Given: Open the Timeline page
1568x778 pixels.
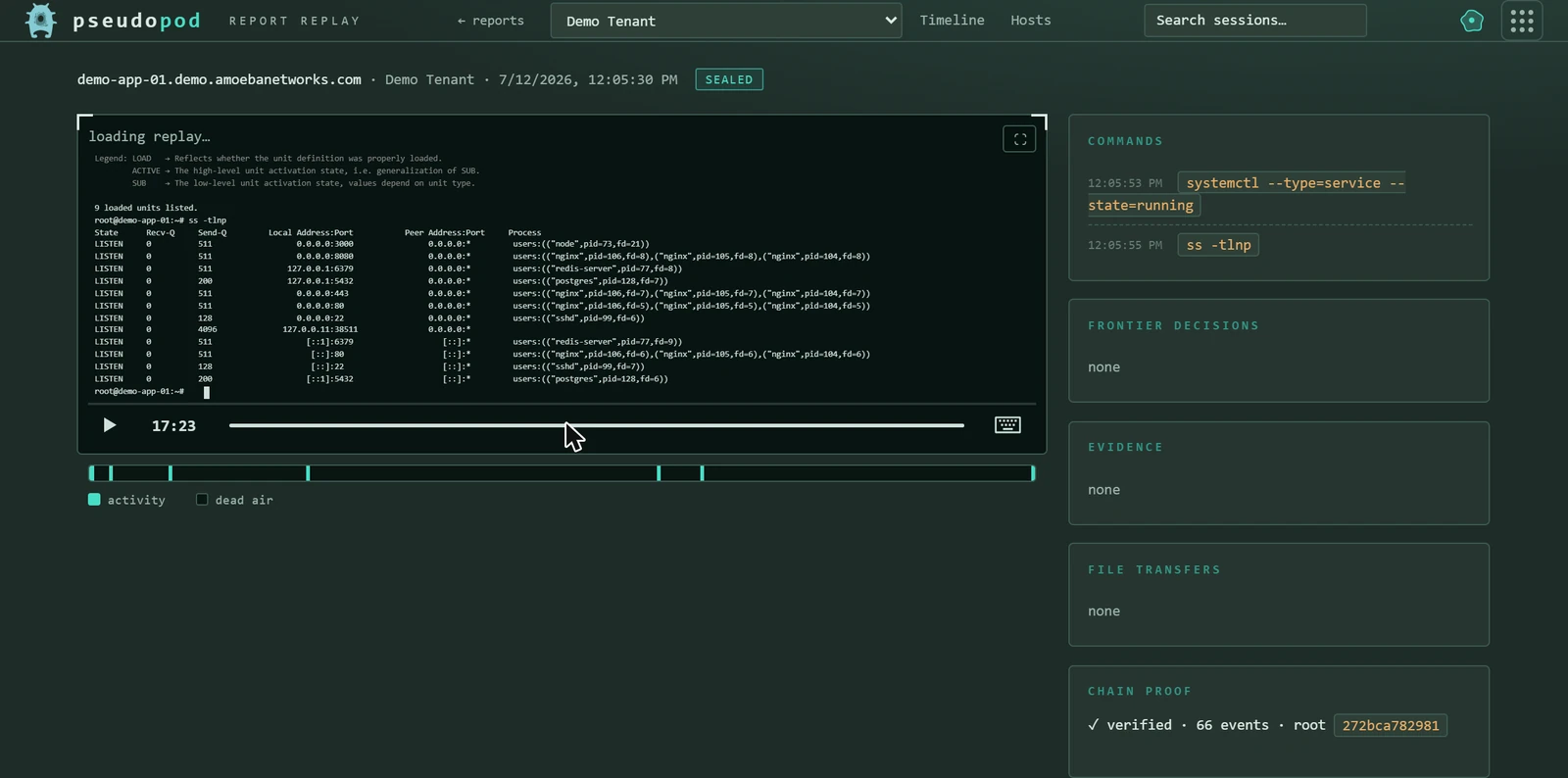Looking at the screenshot, I should [x=952, y=21].
